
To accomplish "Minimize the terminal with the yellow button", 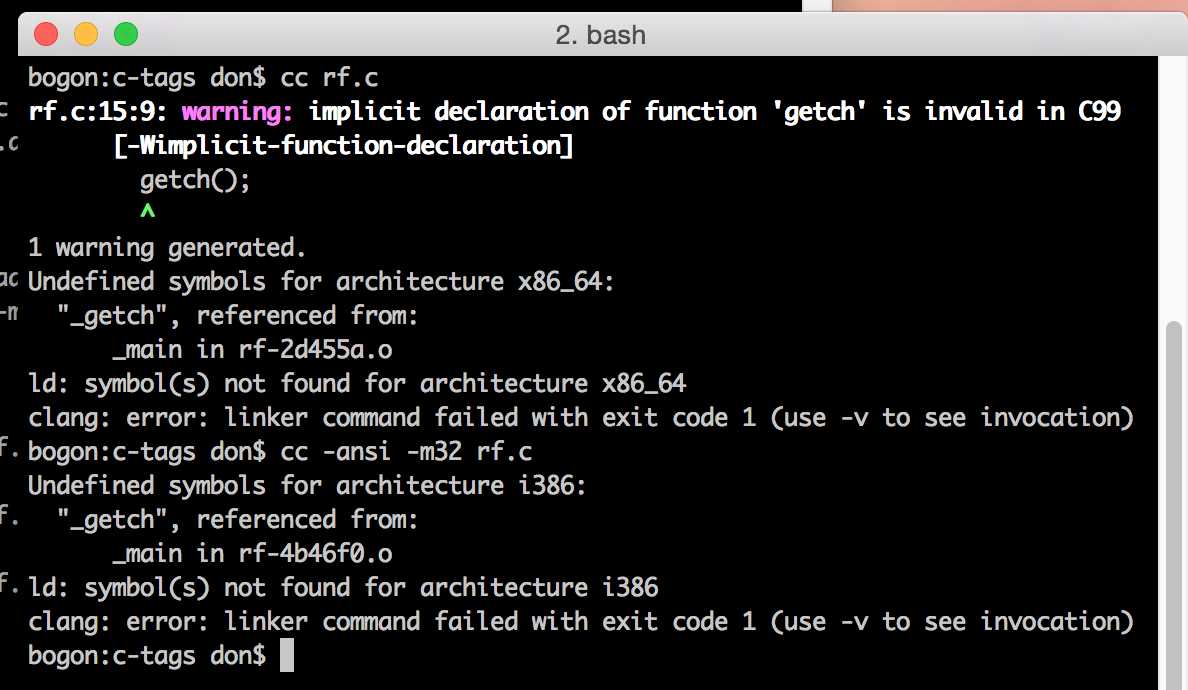I will click(86, 34).
